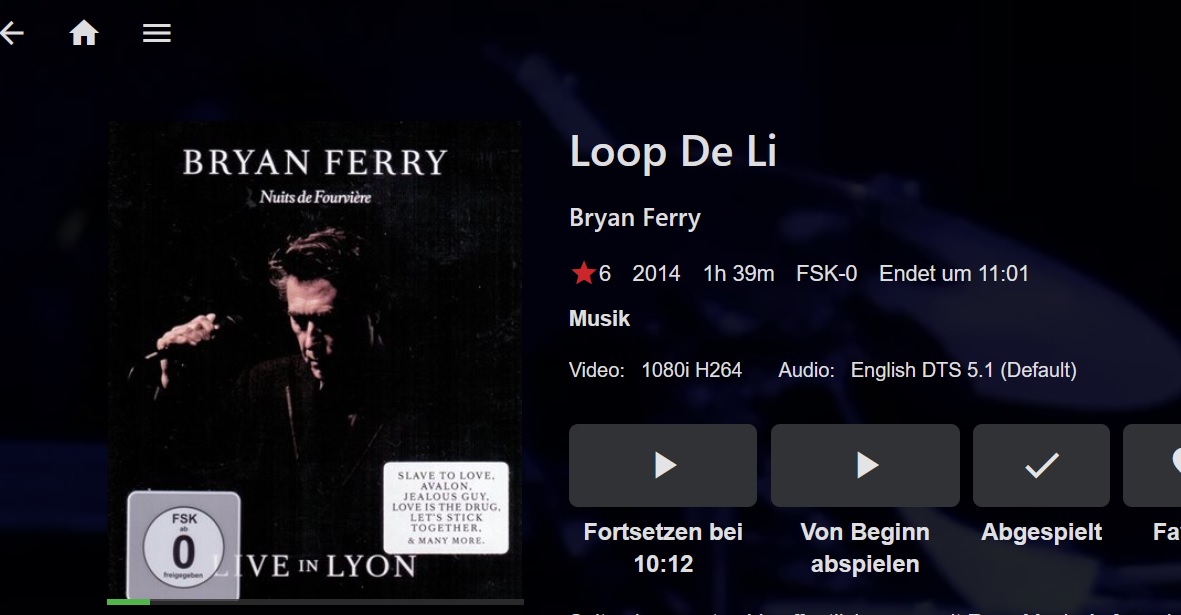This screenshot has height=615, width=1181.
Task: Open the home screen via house icon
Action: tap(84, 33)
